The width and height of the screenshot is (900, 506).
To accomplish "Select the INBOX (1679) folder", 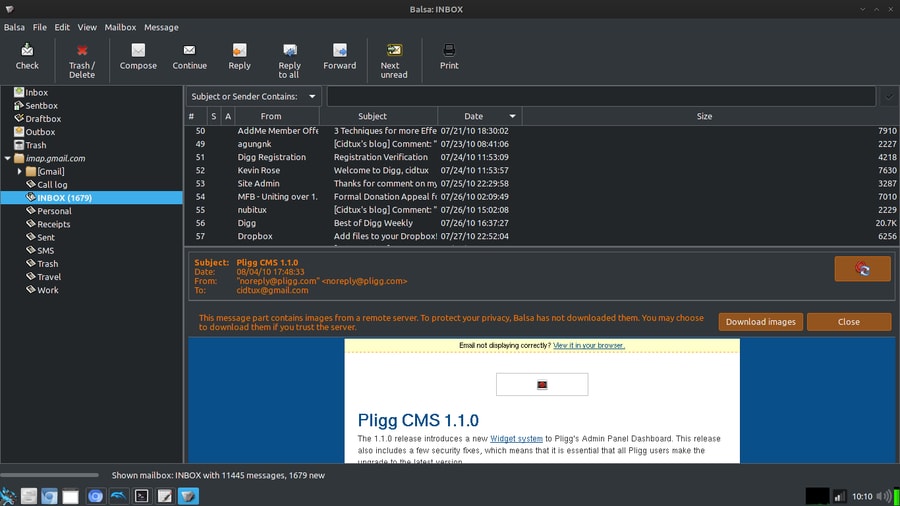I will point(92,198).
